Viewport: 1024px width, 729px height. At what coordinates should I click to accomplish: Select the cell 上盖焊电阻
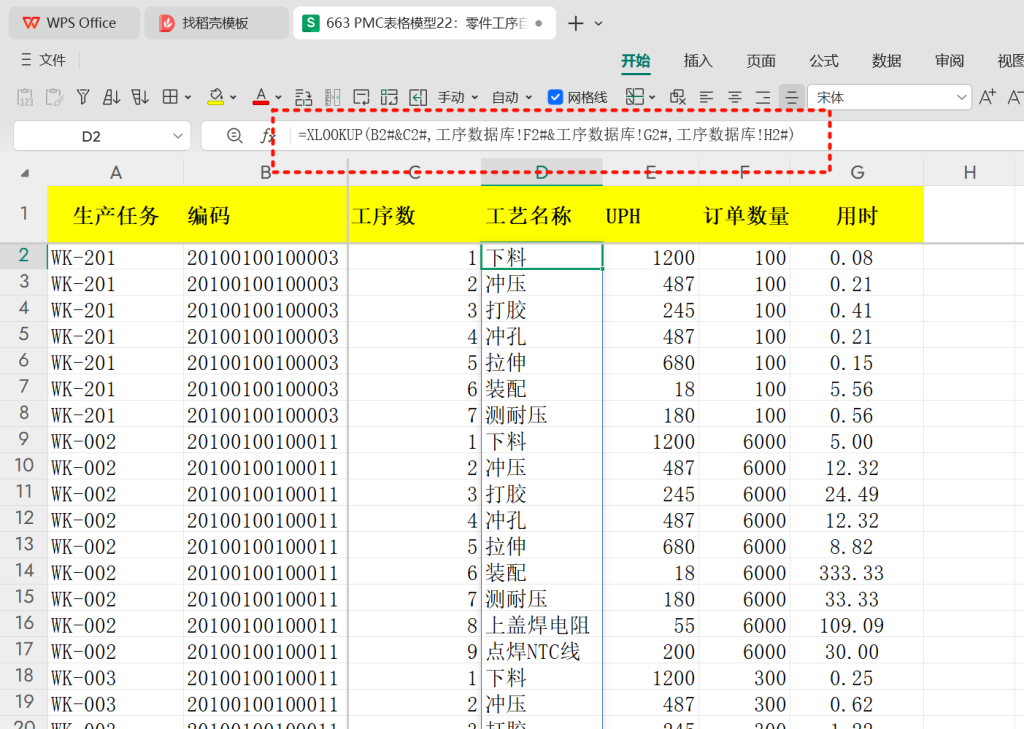pos(541,625)
